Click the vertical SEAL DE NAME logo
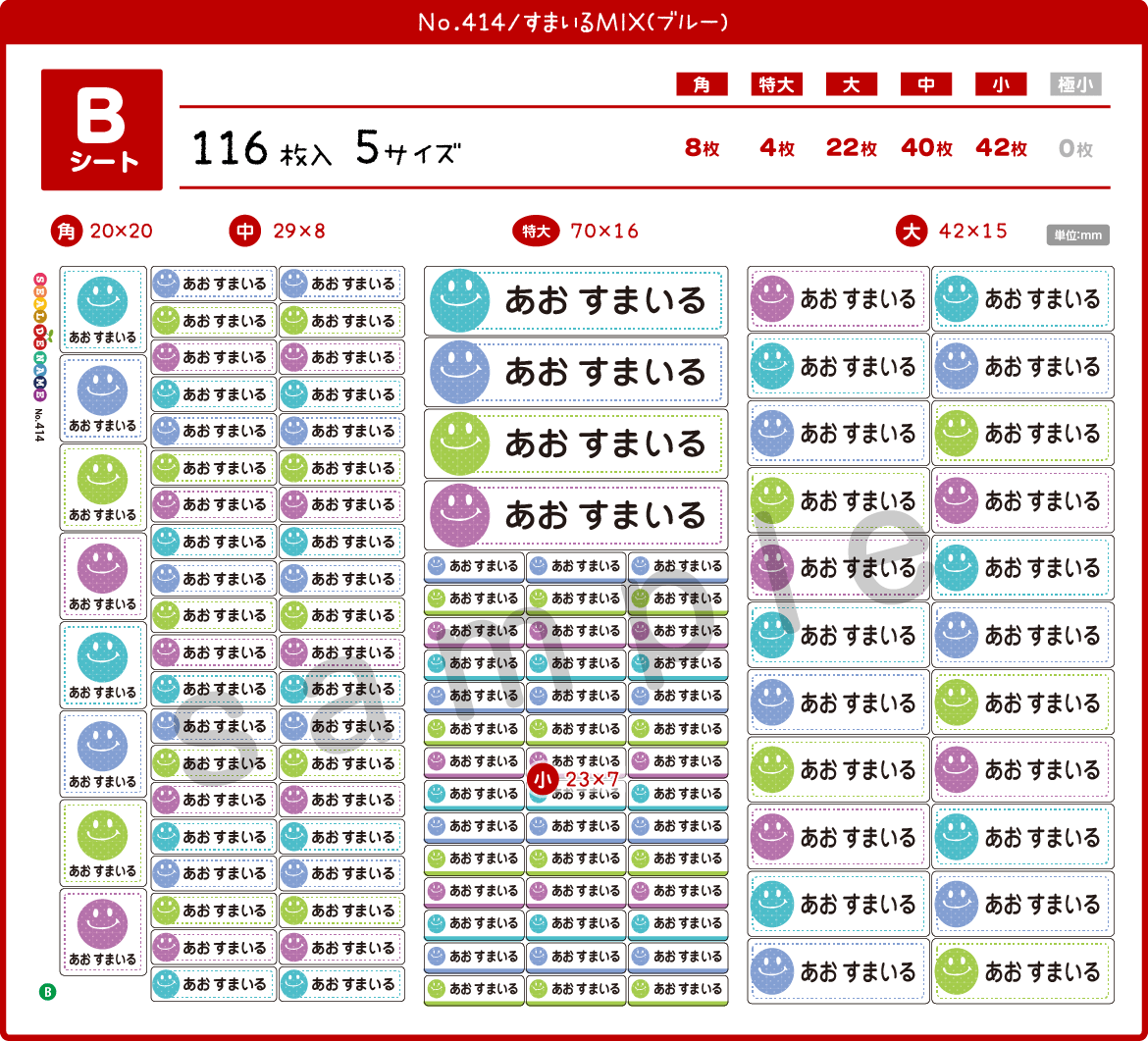Viewport: 1148px width, 1041px height. point(40,338)
